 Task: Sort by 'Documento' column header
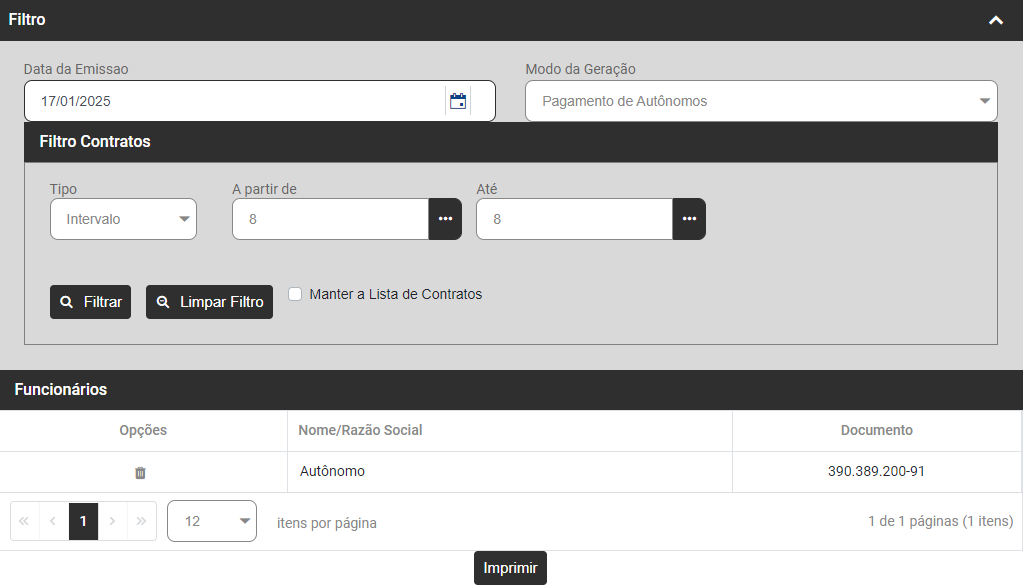pos(876,430)
